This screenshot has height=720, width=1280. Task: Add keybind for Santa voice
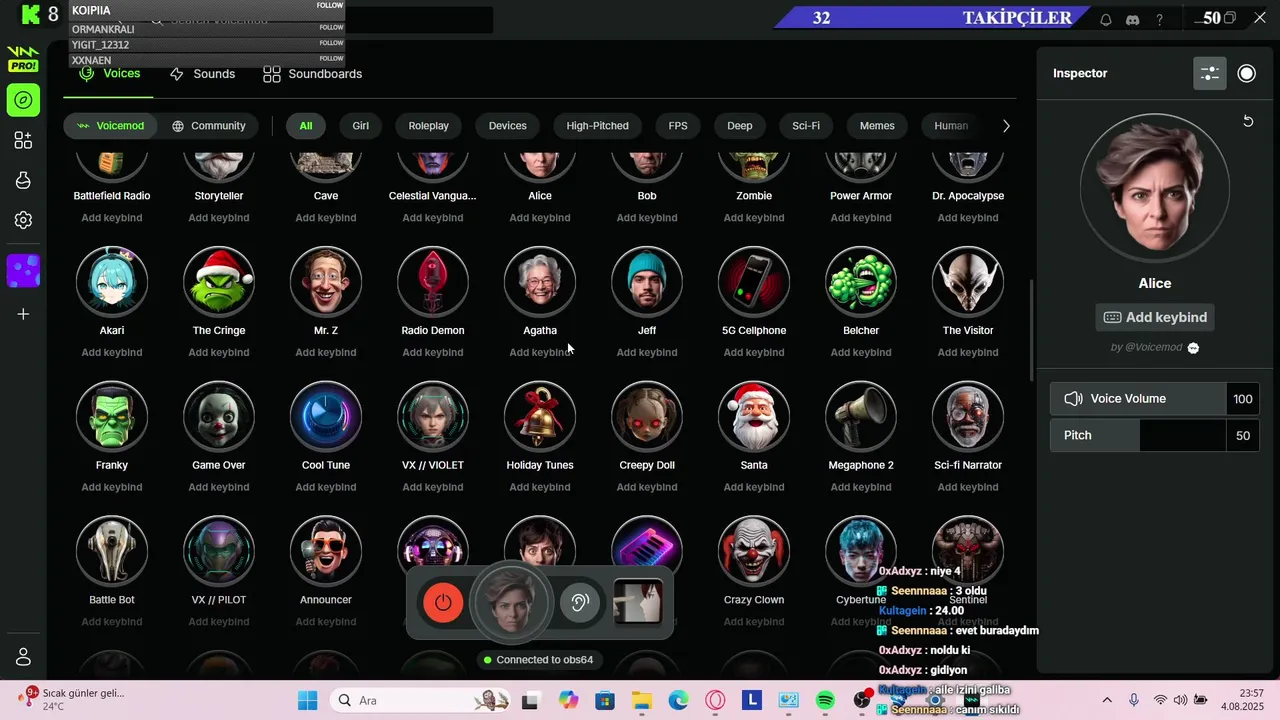754,487
